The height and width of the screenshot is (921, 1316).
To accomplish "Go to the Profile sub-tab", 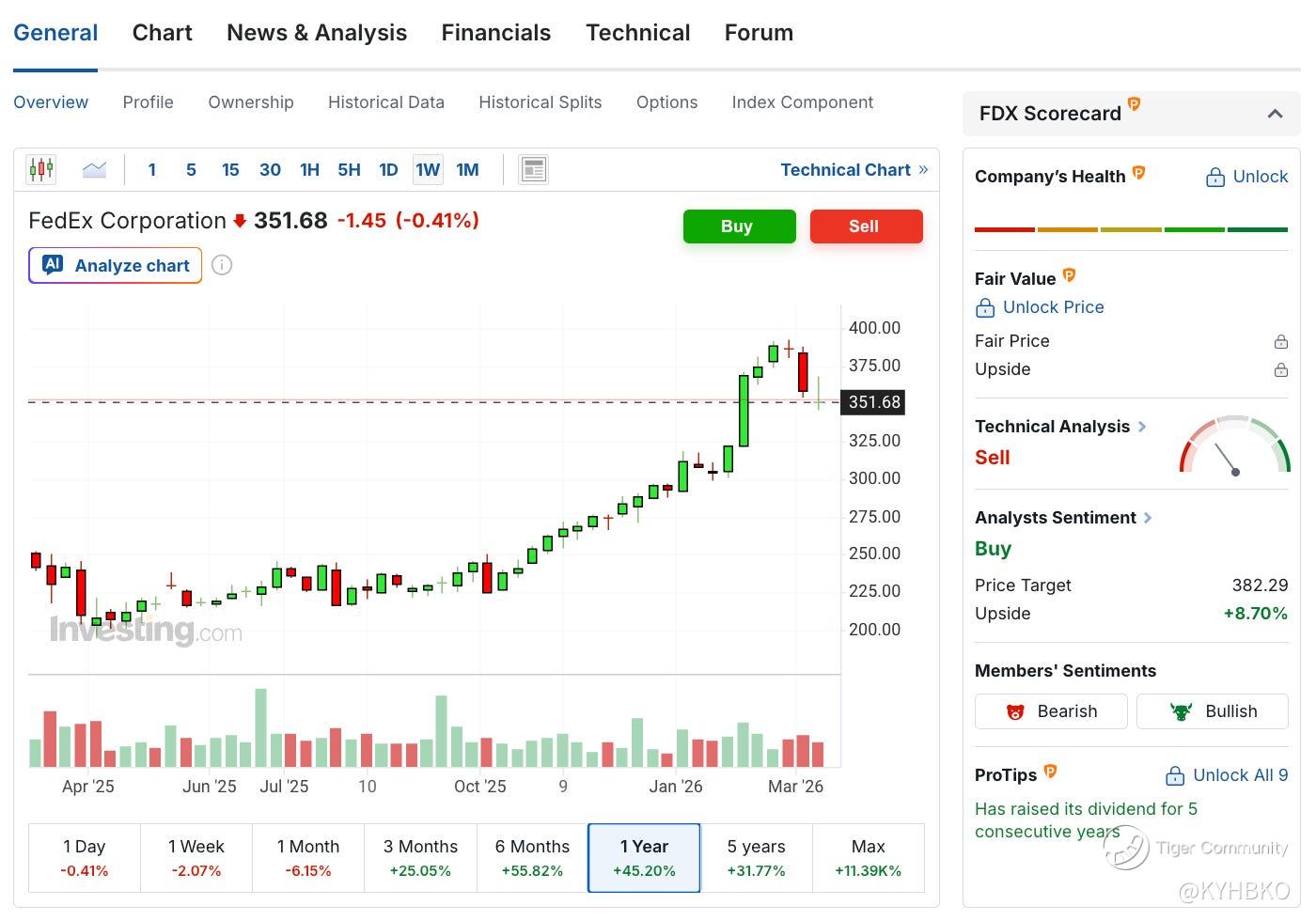I will coord(149,102).
